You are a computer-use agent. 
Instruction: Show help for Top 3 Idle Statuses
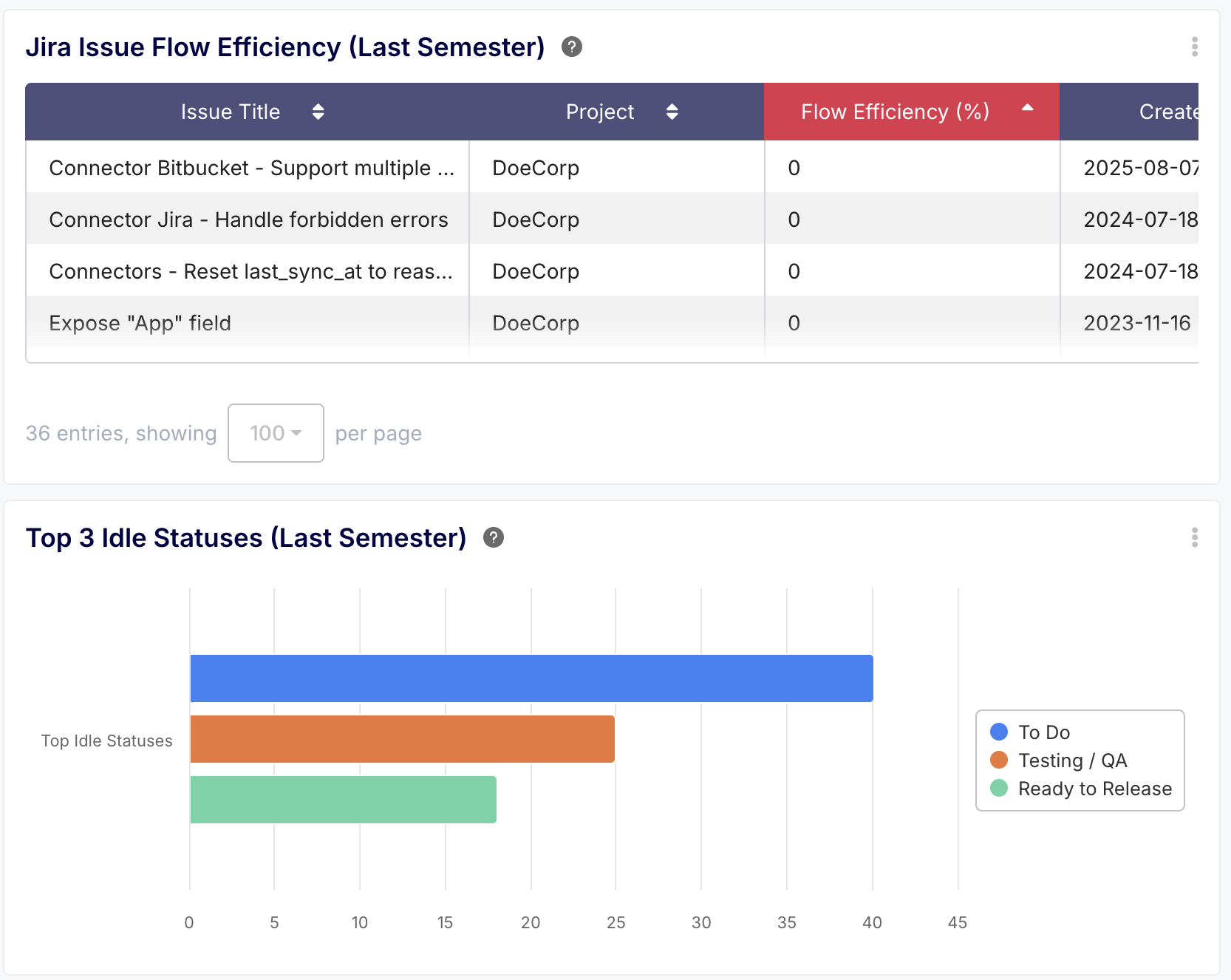click(x=493, y=538)
